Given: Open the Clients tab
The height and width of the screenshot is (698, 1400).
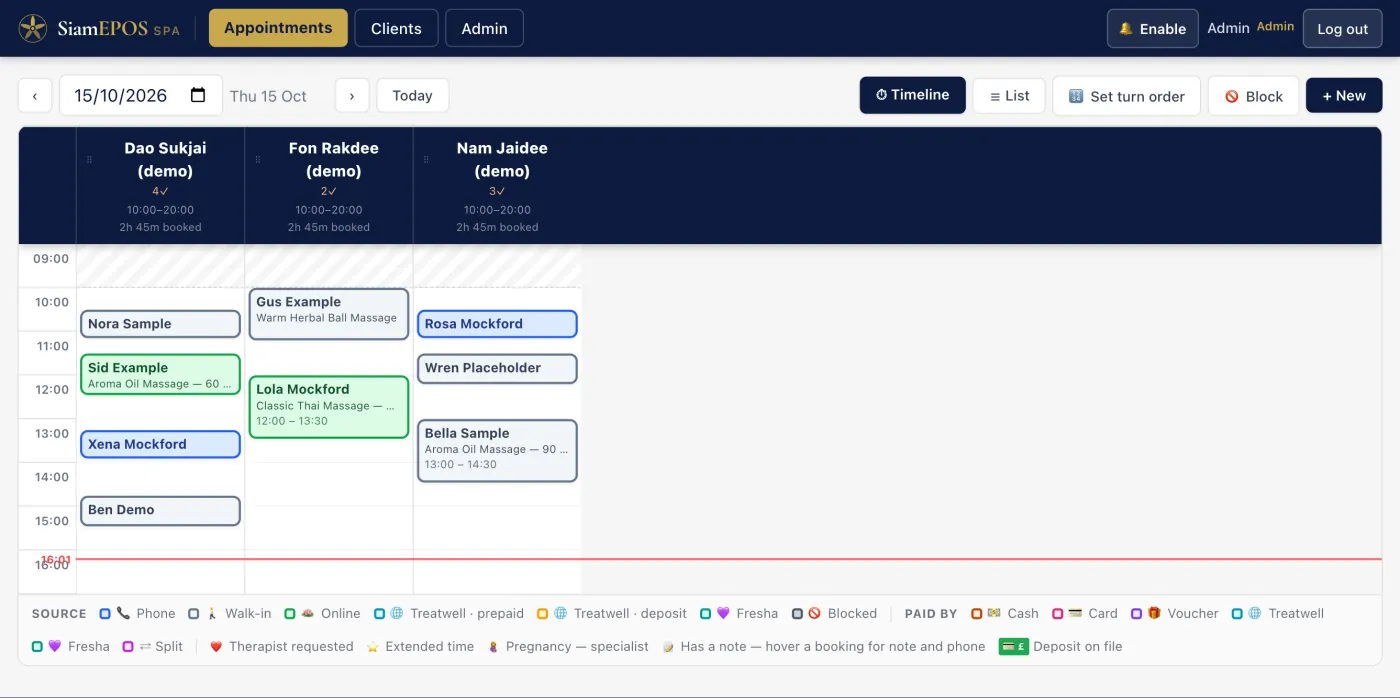Looking at the screenshot, I should coord(396,28).
